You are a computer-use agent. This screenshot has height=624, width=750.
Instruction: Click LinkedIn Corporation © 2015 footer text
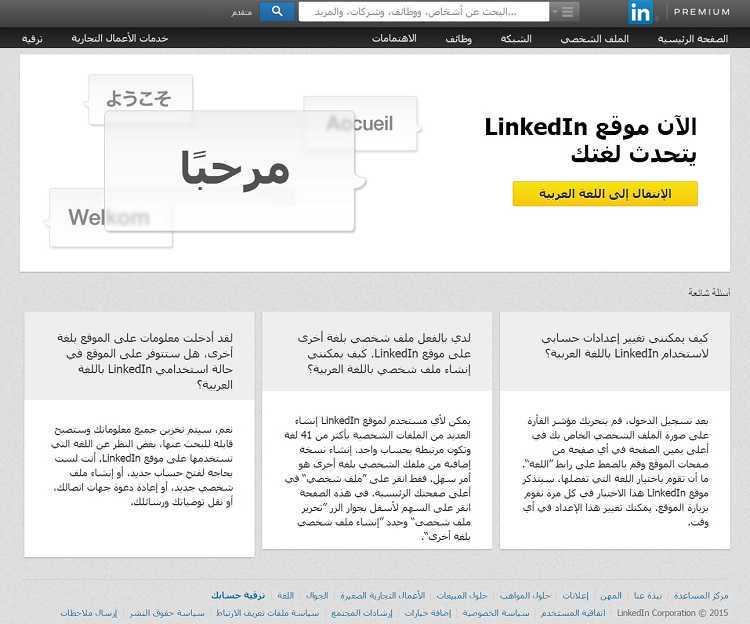(x=673, y=613)
